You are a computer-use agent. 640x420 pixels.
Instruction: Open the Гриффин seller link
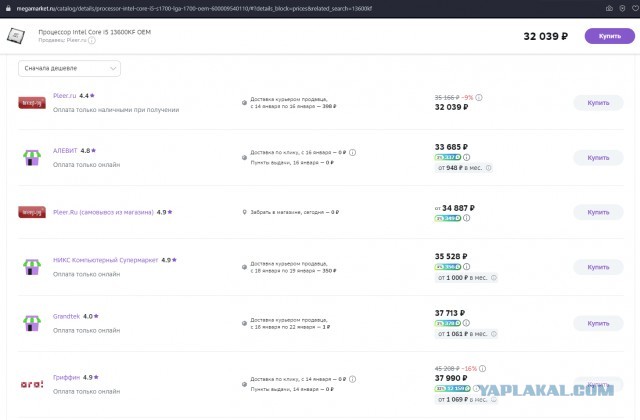pyautogui.click(x=66, y=378)
